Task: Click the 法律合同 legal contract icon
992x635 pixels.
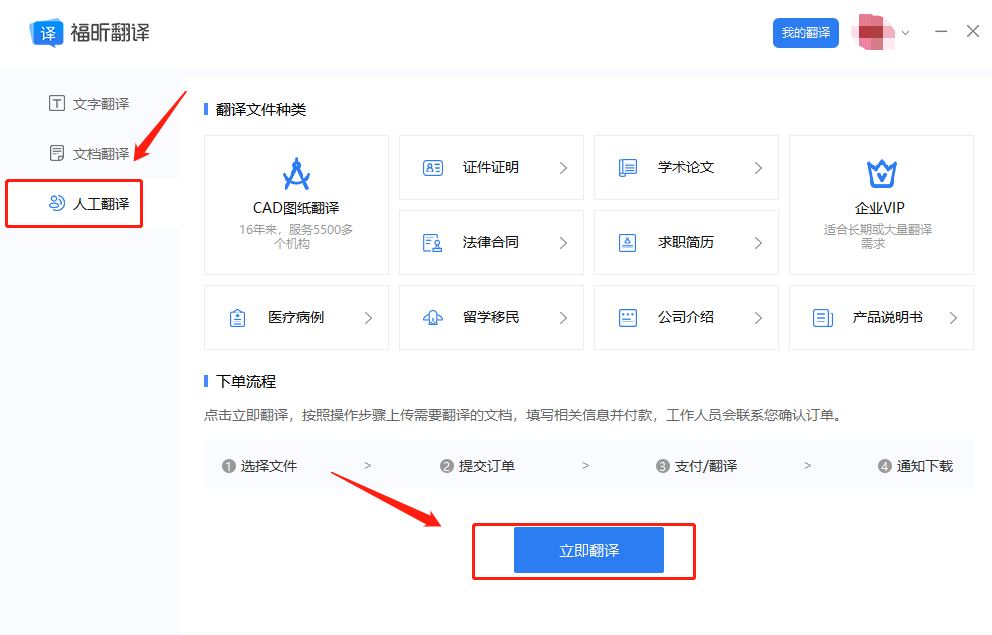Action: pos(432,242)
